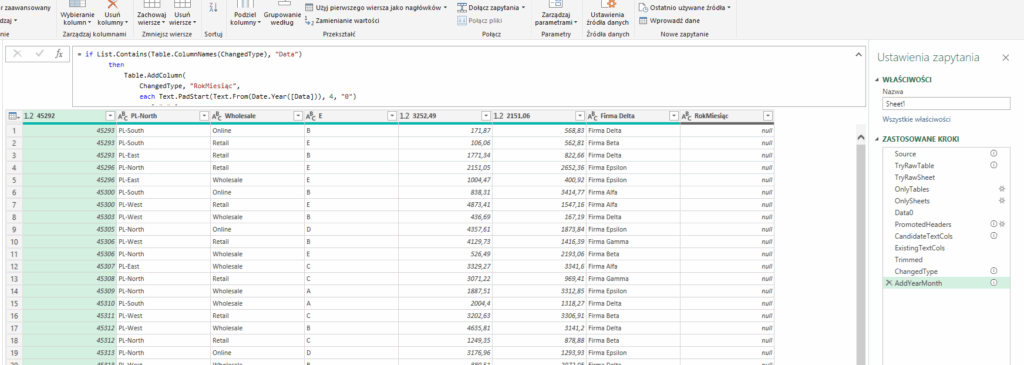Click info icon beside the TryRawTable step
The image size is (1024, 365).
(993, 165)
